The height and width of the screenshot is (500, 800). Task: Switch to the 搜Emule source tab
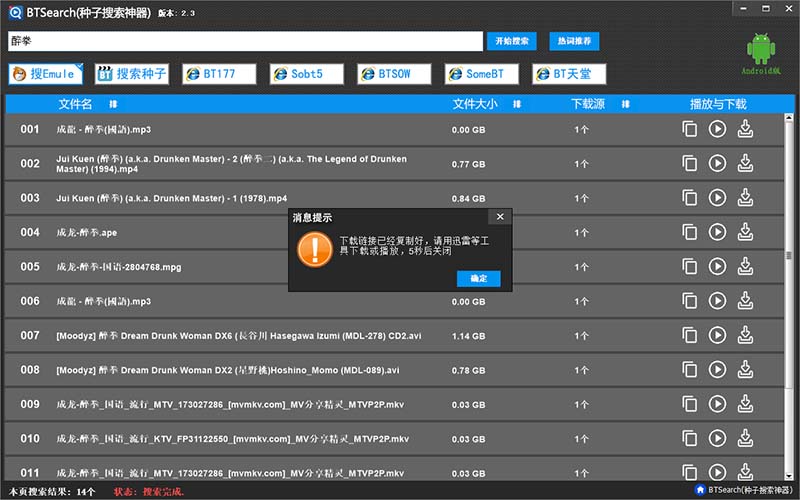coord(46,74)
